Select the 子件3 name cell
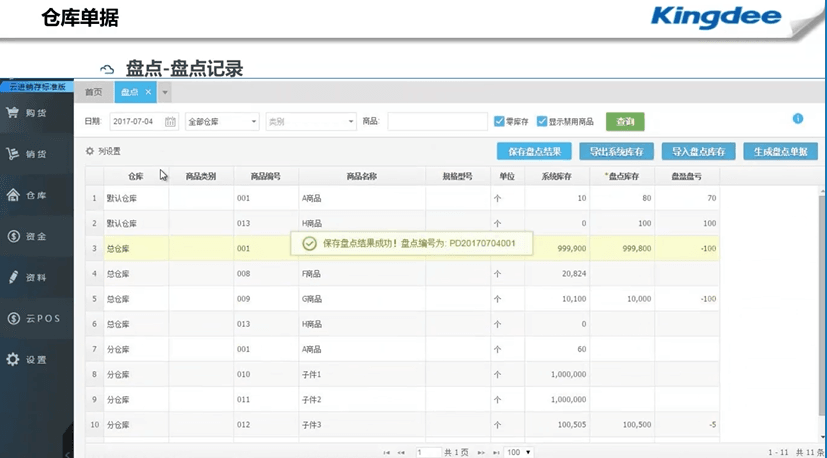The width and height of the screenshot is (827, 458). pos(362,425)
